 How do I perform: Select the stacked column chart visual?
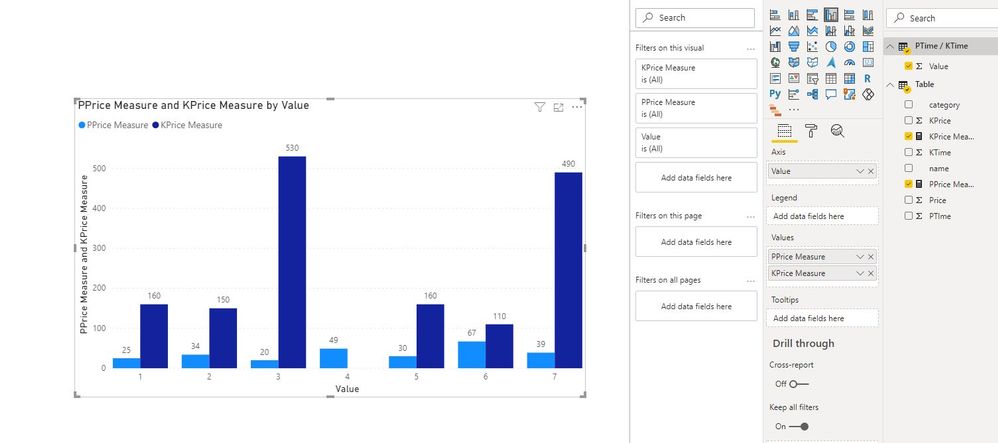(x=794, y=15)
